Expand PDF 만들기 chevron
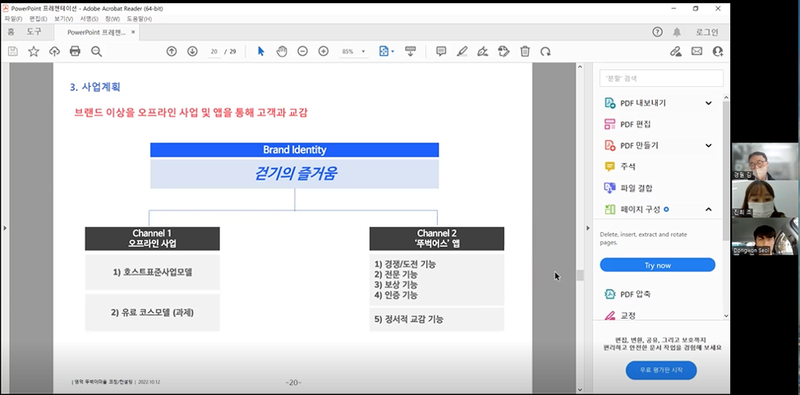The width and height of the screenshot is (800, 395). click(x=709, y=145)
